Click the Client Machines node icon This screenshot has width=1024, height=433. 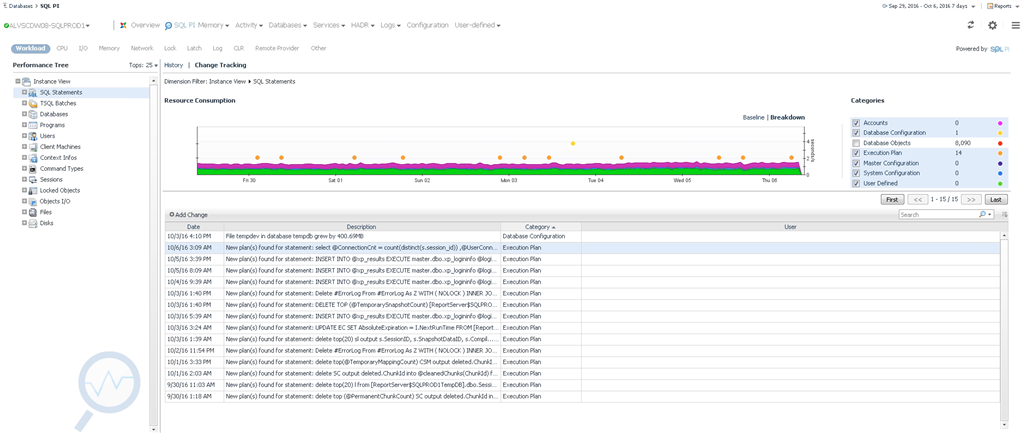point(33,147)
